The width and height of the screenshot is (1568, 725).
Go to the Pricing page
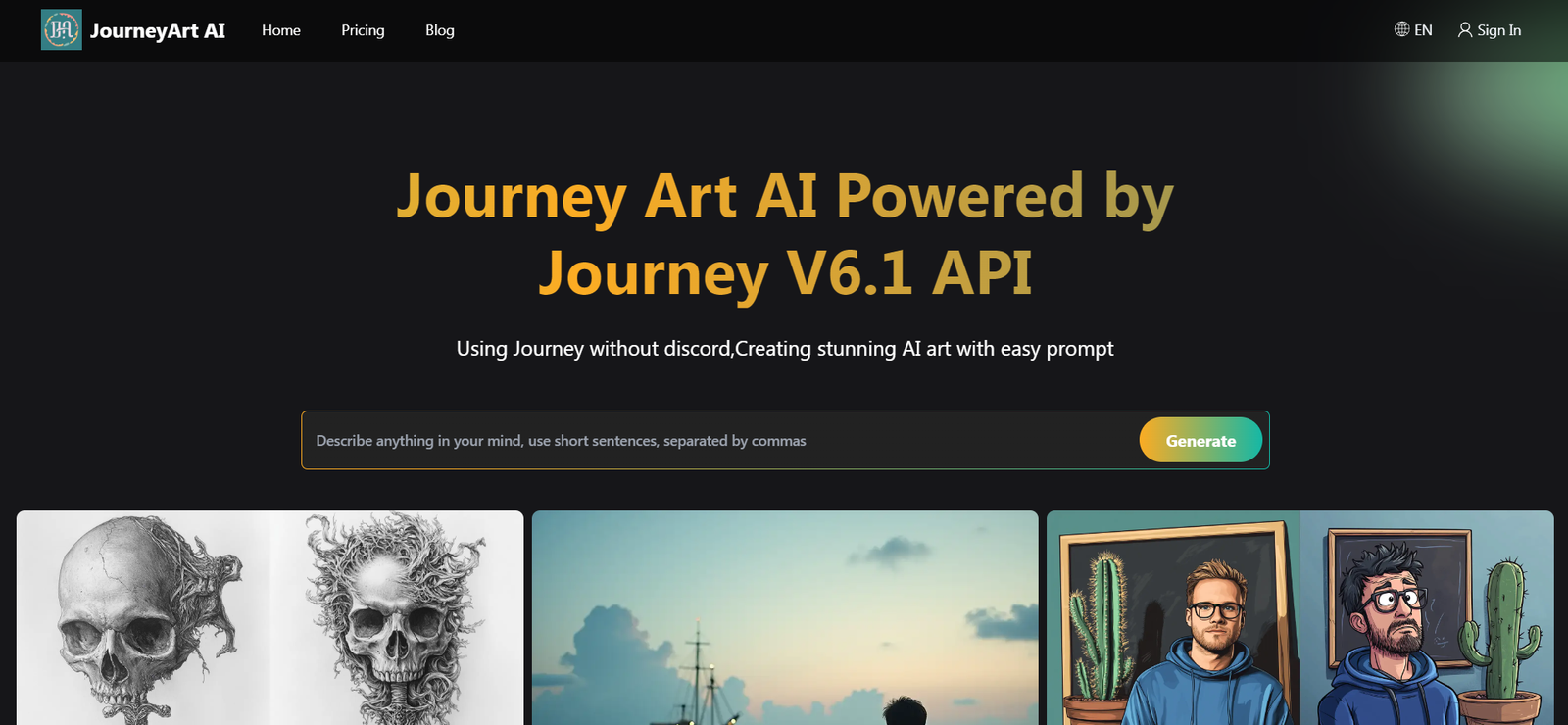pyautogui.click(x=363, y=30)
